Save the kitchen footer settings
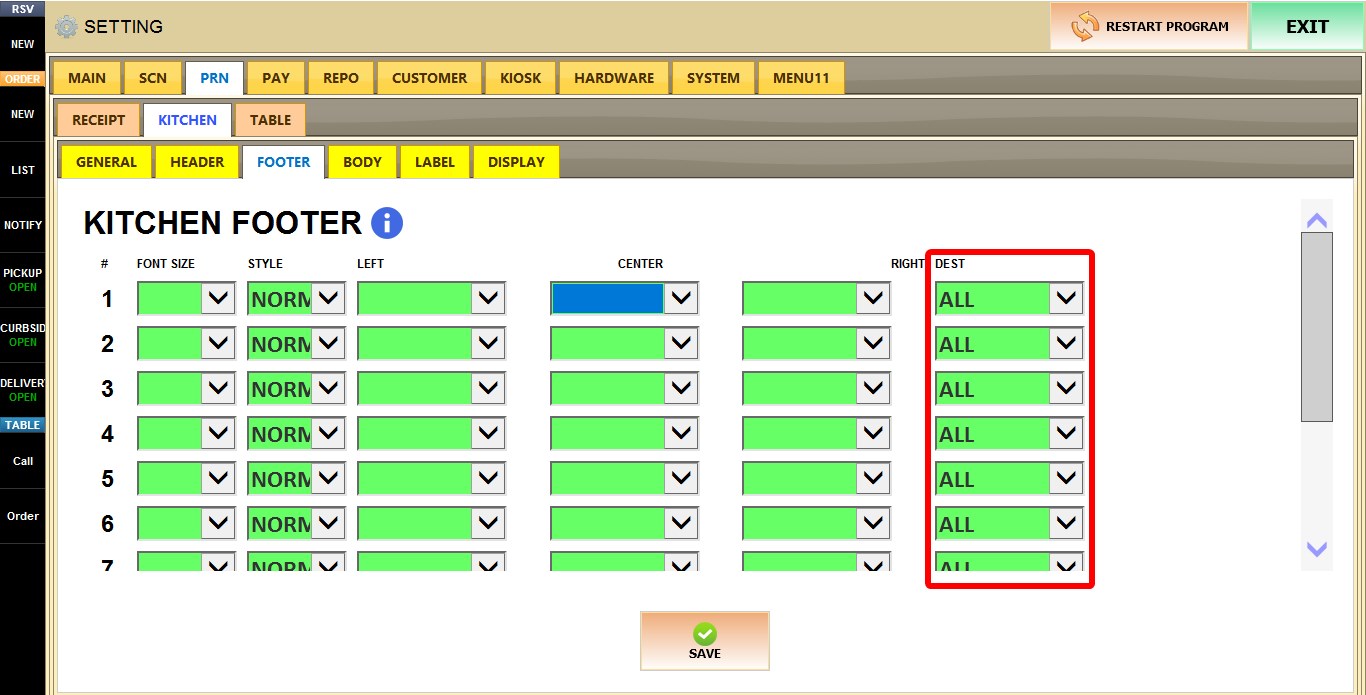Viewport: 1366px width, 695px height. tap(705, 641)
